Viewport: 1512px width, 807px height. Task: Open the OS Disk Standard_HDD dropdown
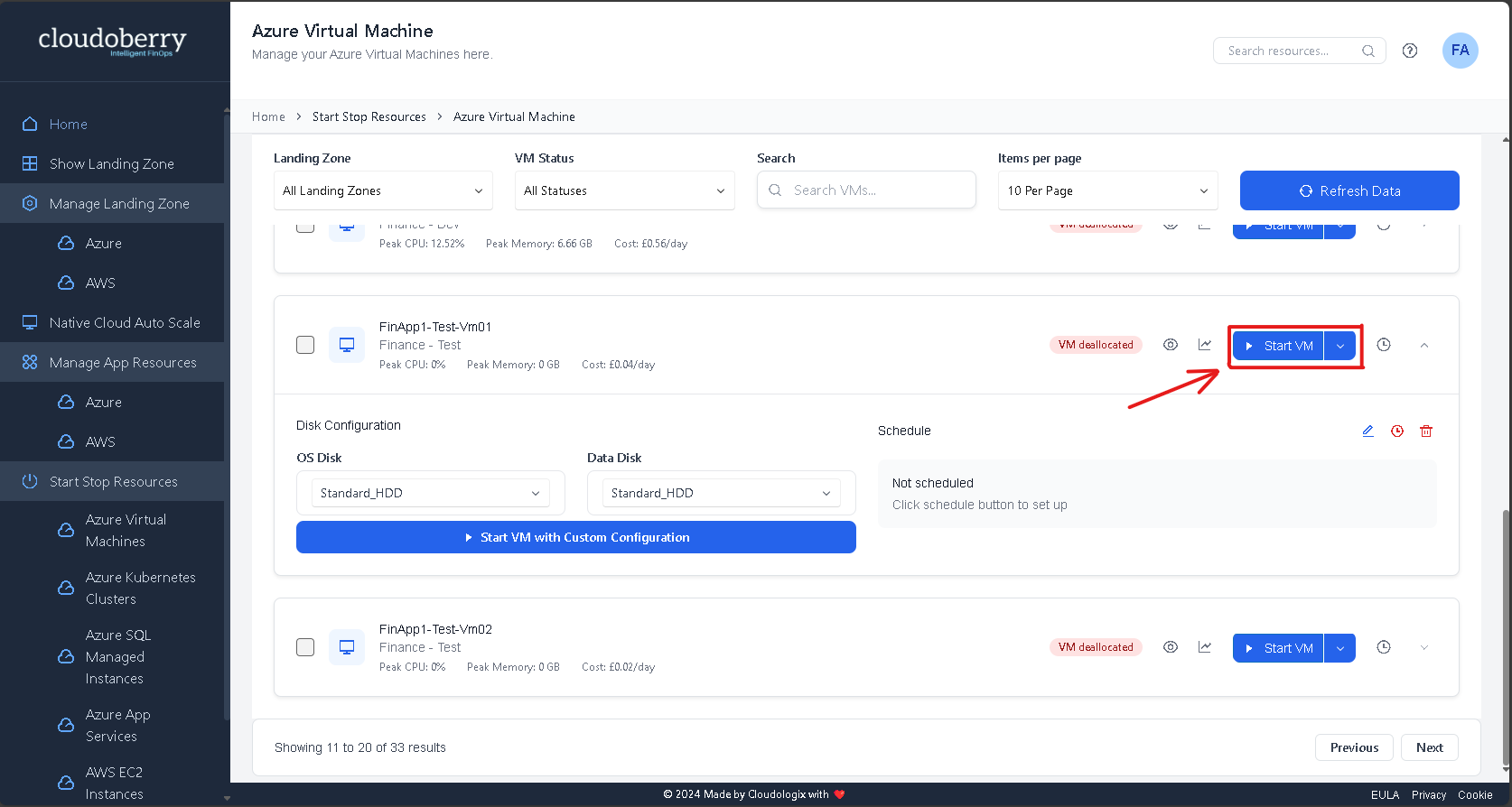tap(430, 493)
